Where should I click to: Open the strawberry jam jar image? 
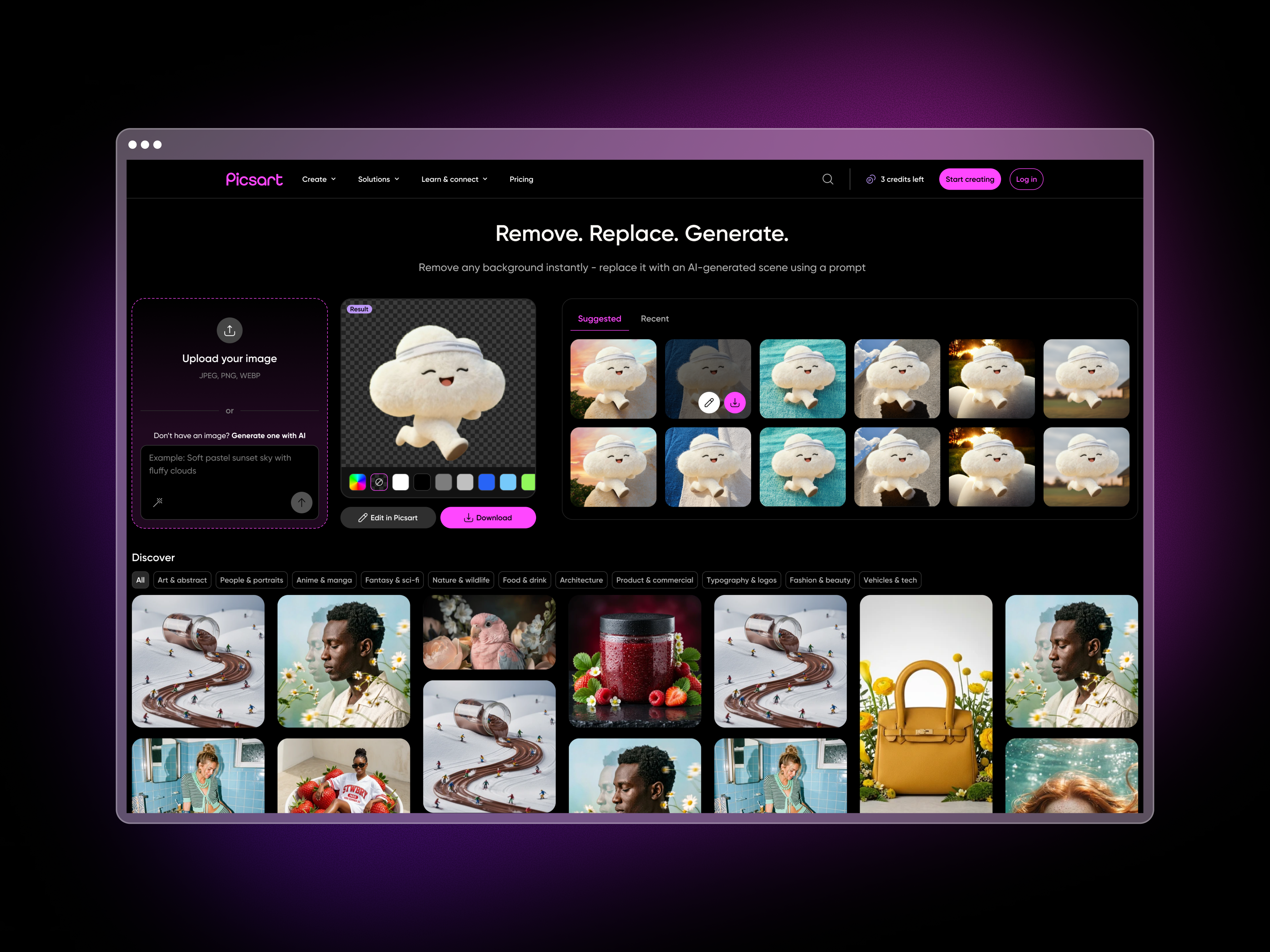coord(634,661)
